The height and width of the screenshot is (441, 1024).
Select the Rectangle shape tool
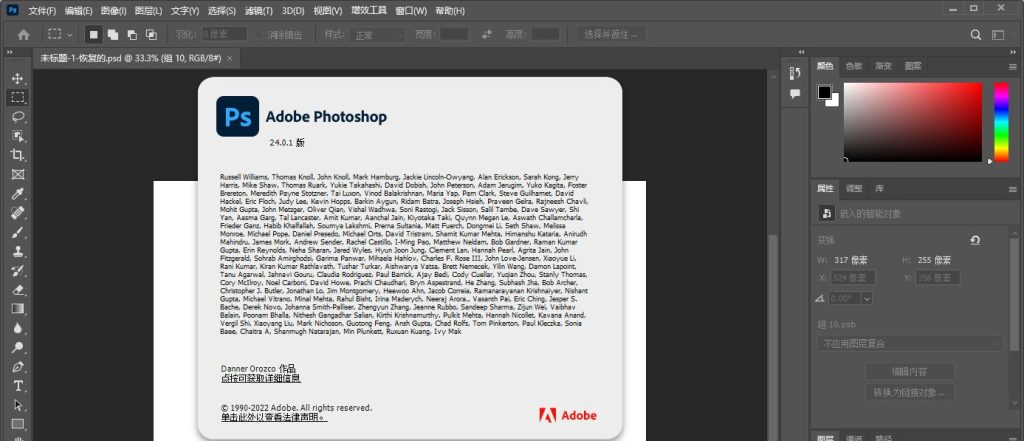[x=18, y=423]
